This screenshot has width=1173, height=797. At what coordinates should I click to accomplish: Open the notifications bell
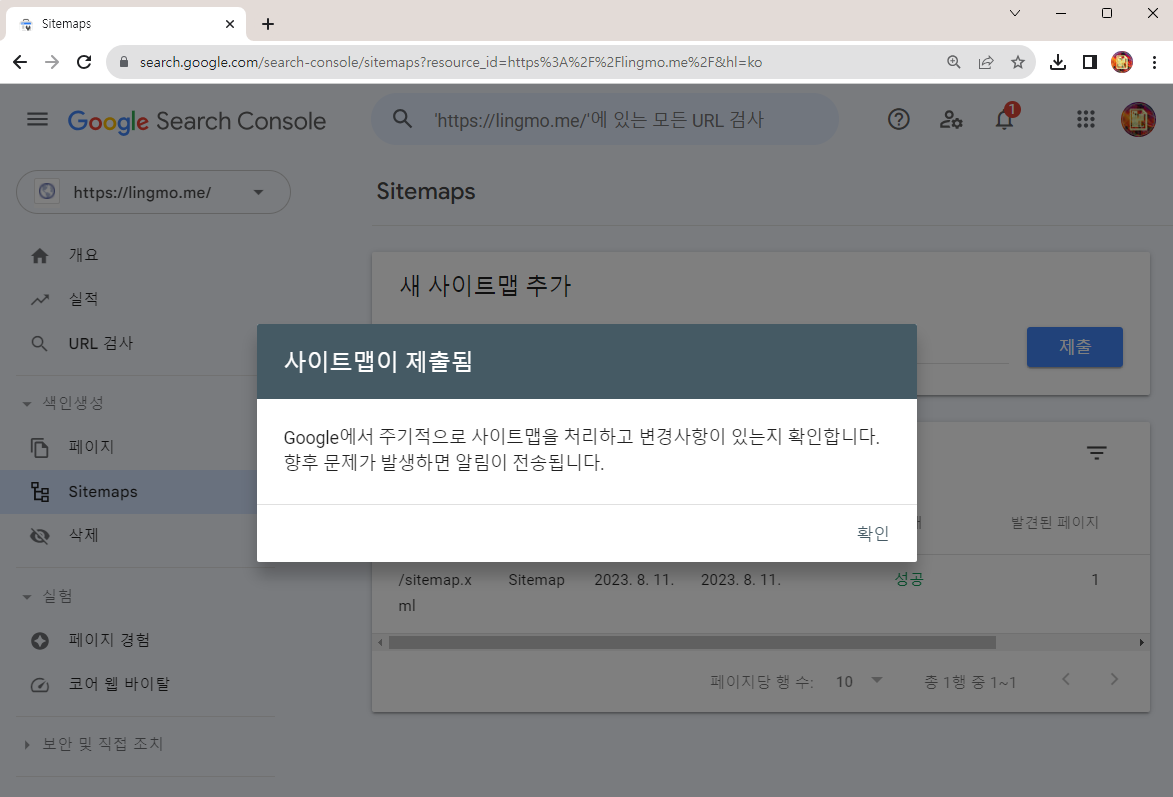click(x=1005, y=118)
